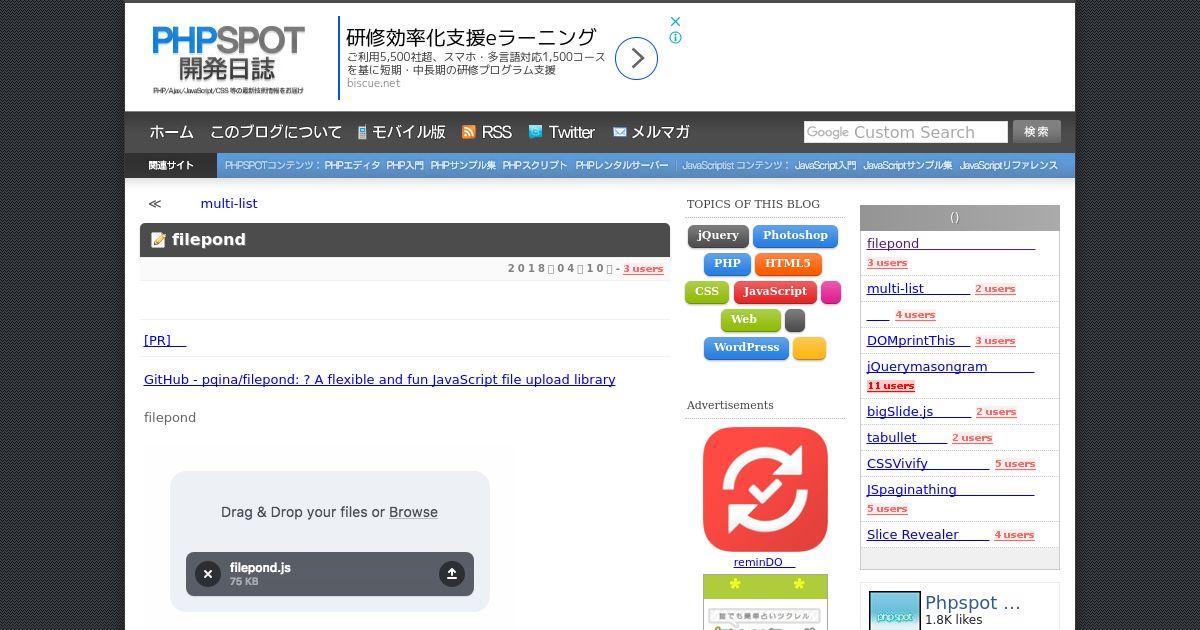
Task: Upload filepond.js with the upload icon
Action: tap(452, 574)
